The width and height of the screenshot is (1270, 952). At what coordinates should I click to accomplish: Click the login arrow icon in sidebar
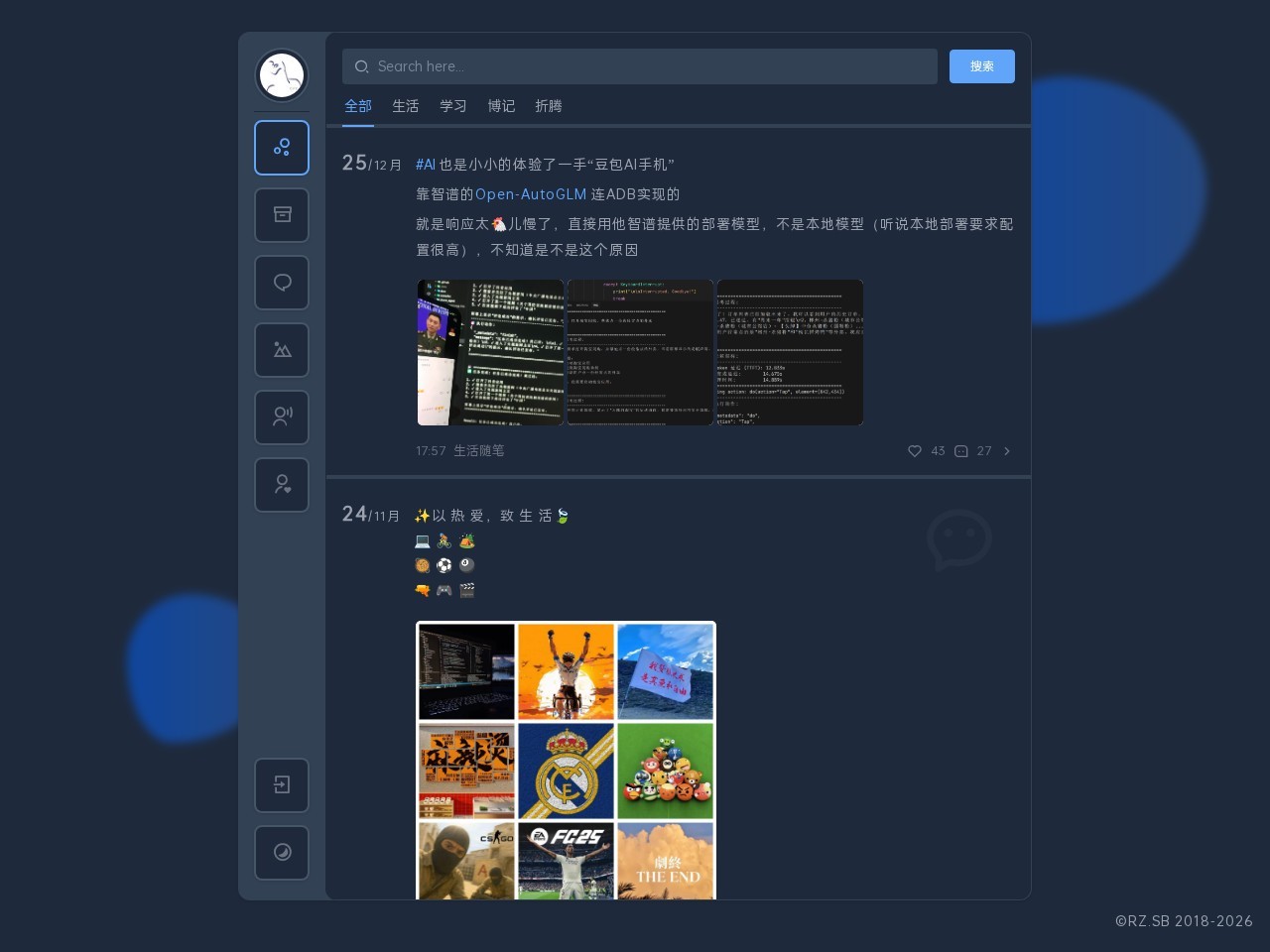pyautogui.click(x=282, y=785)
